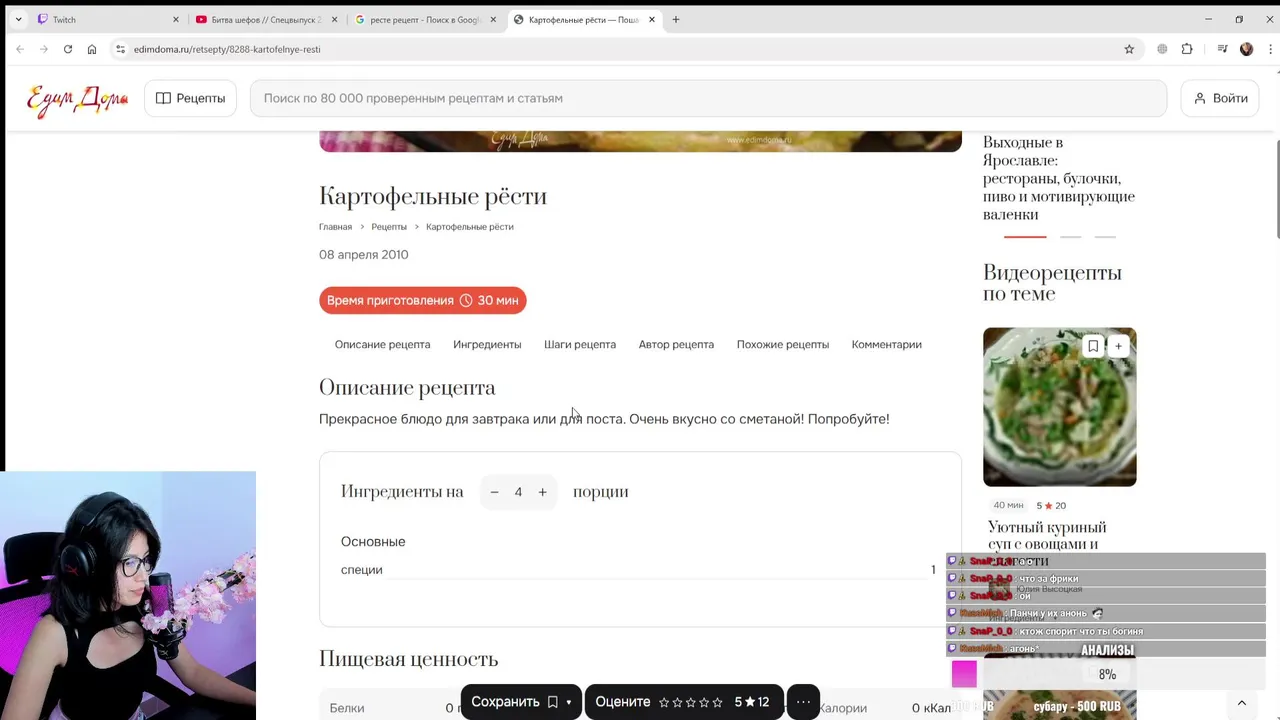Click the Белки nutrition label

coord(347,708)
